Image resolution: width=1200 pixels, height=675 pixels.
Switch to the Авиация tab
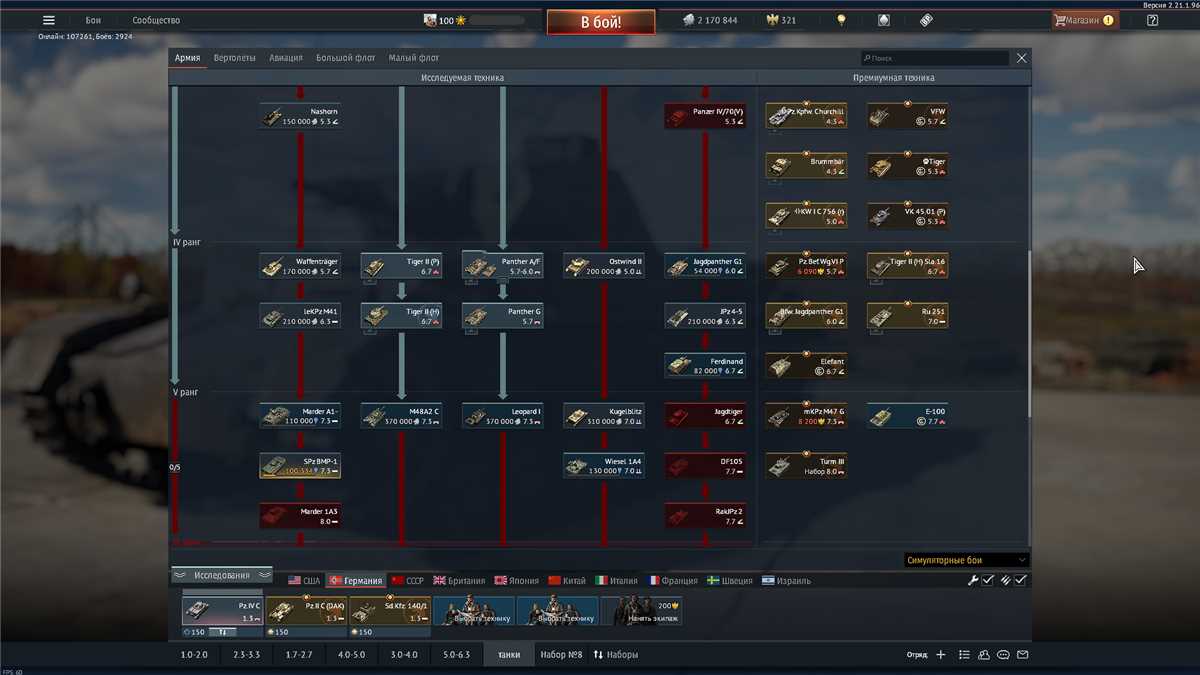tap(286, 58)
